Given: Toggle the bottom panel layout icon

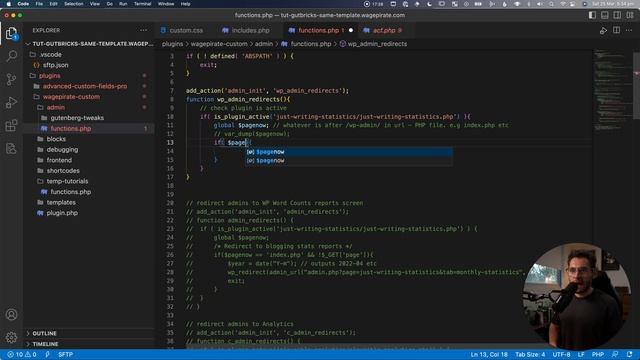Looking at the screenshot, I should pyautogui.click(x=604, y=15).
